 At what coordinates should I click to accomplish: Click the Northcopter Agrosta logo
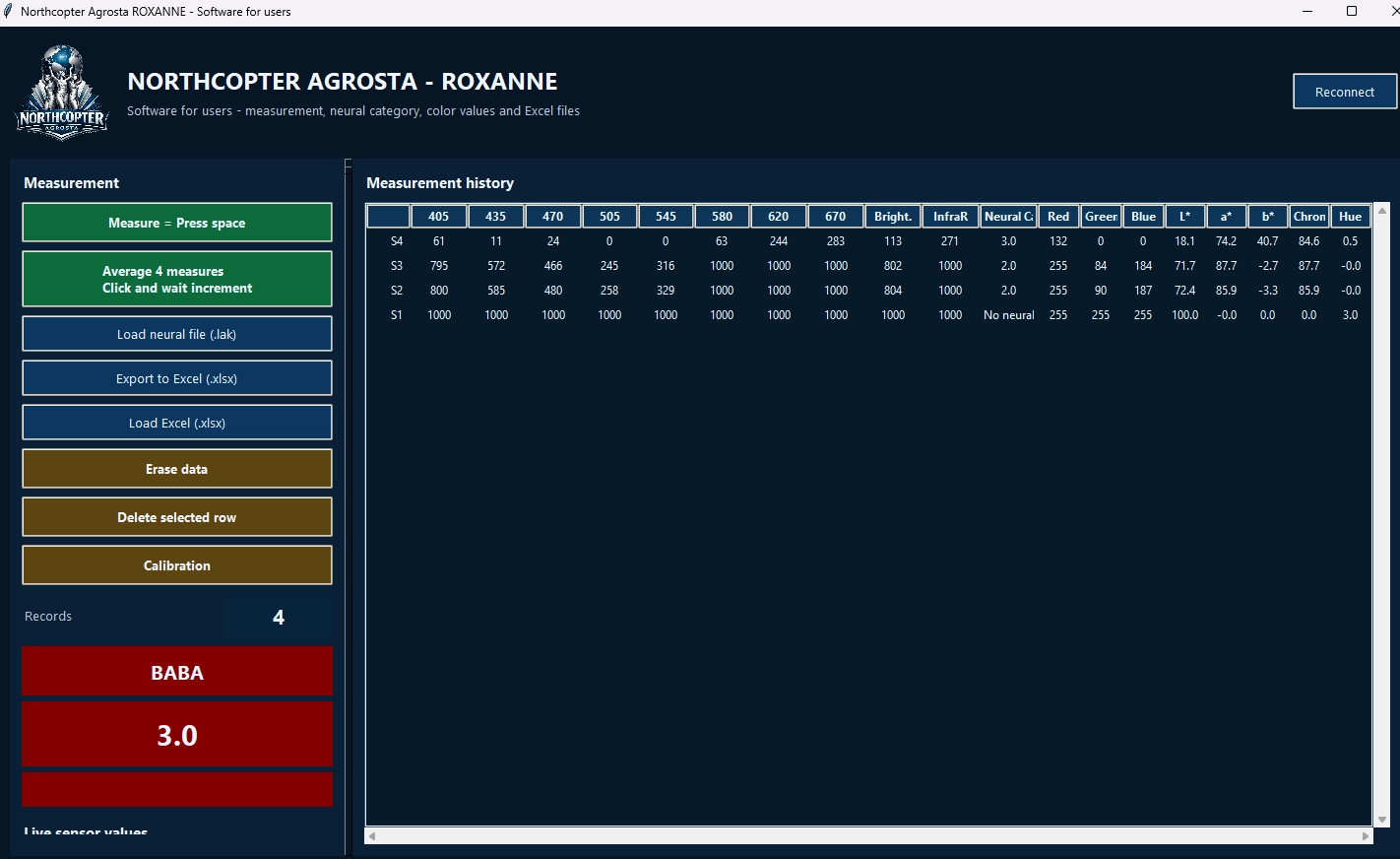tap(62, 93)
